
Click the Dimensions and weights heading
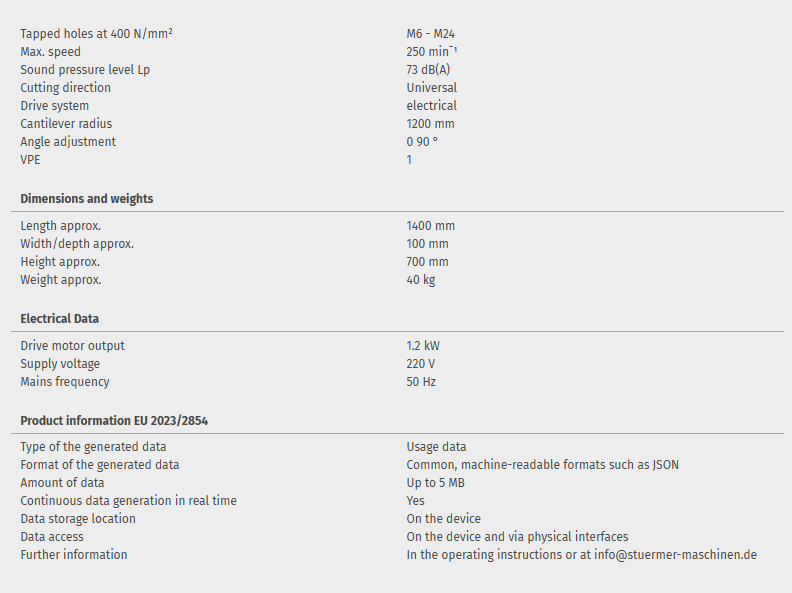[87, 199]
